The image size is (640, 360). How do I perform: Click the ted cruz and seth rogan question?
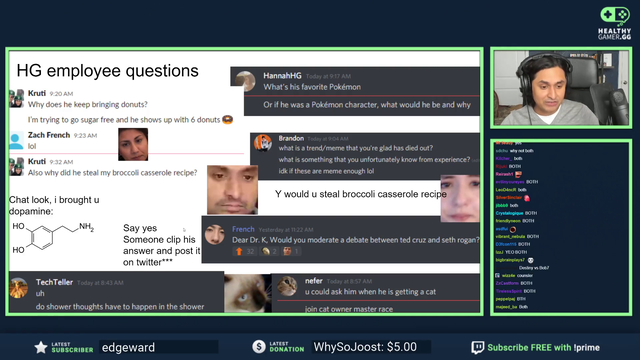coord(356,240)
